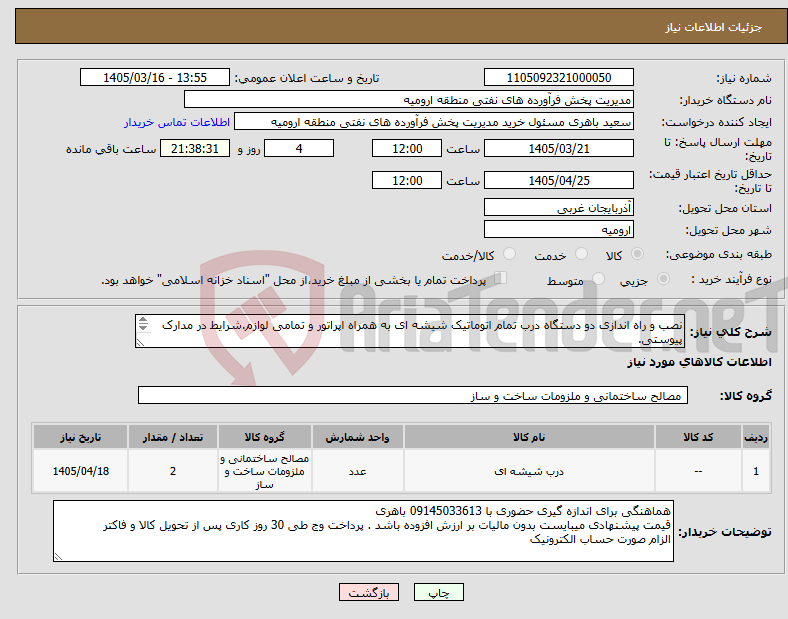Viewport: 788px width, 619px height.
Task: Click the تاریخ نیاز column header
Action: (x=80, y=437)
